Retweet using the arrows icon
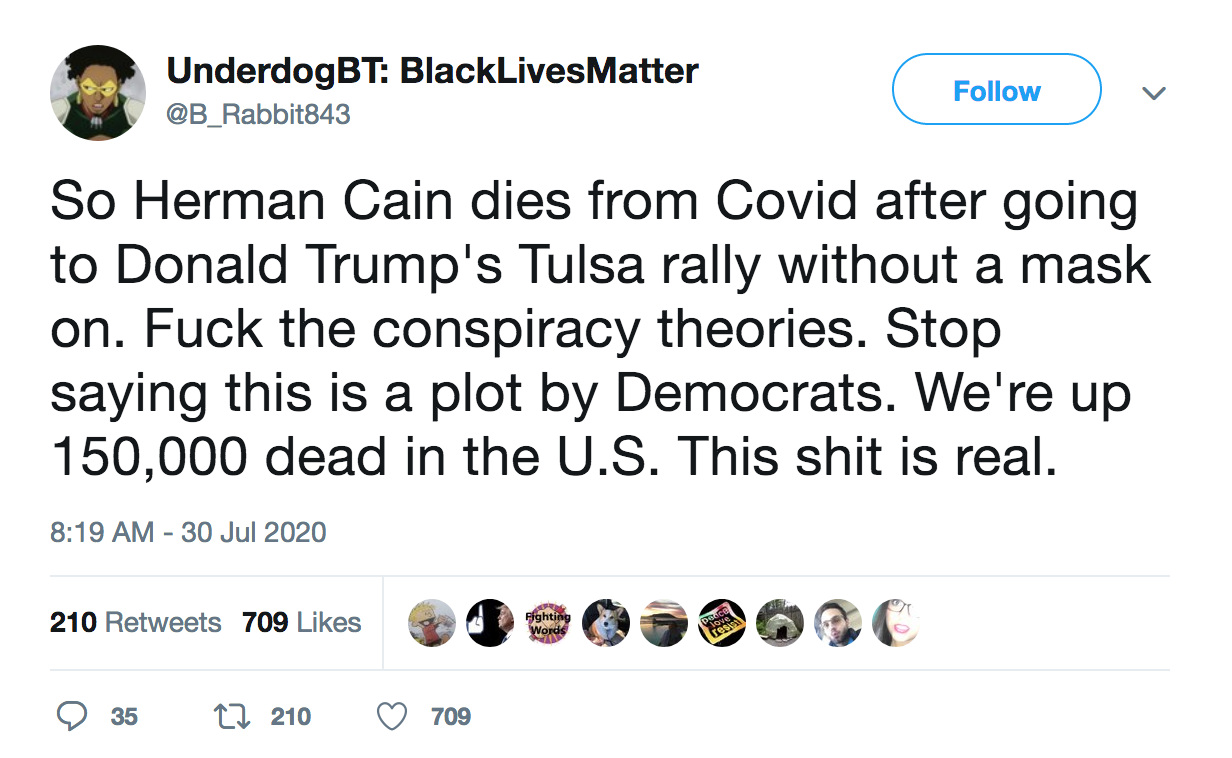The image size is (1232, 758). tap(231, 716)
